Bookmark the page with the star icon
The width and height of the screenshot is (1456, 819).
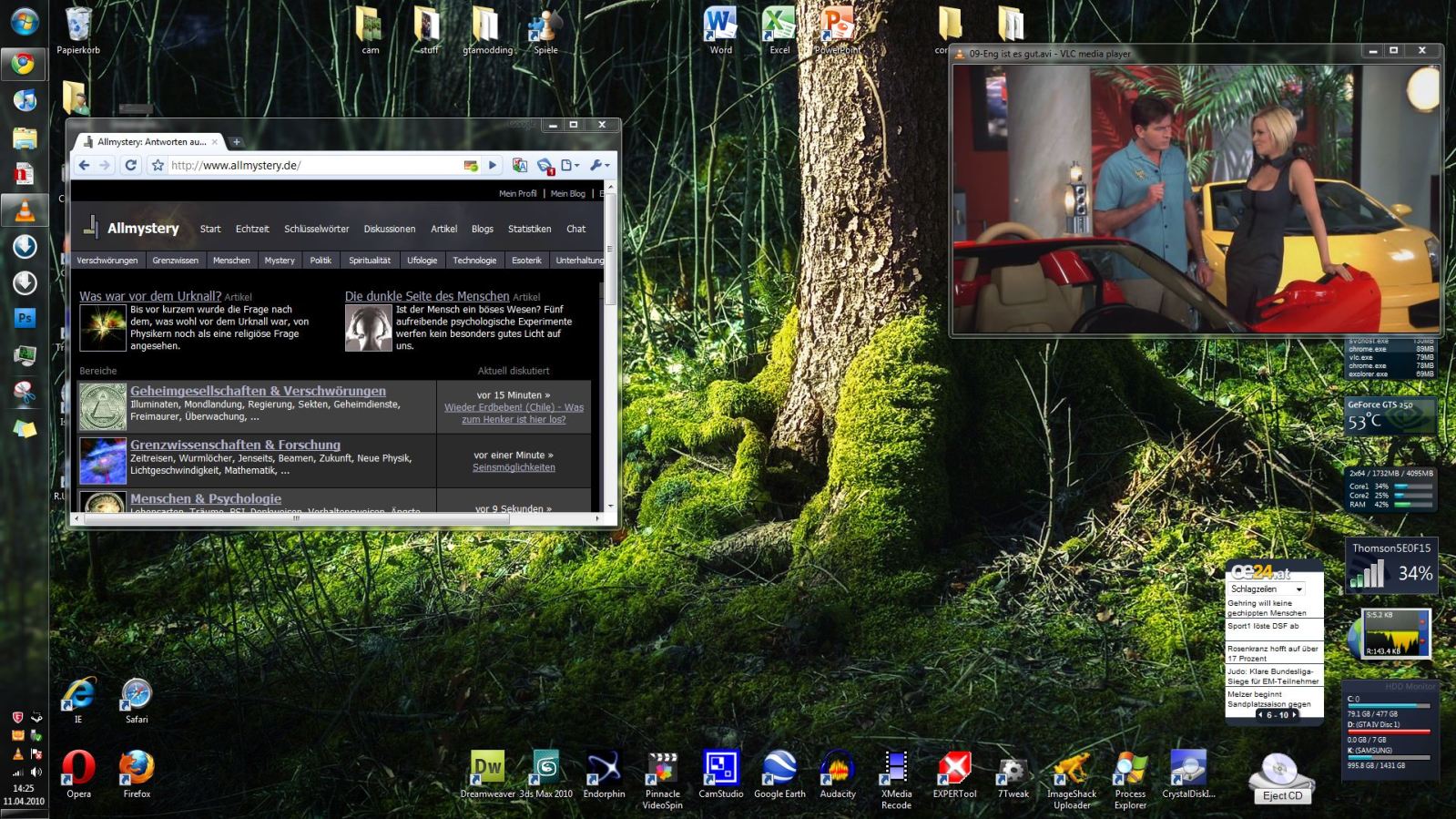[158, 165]
